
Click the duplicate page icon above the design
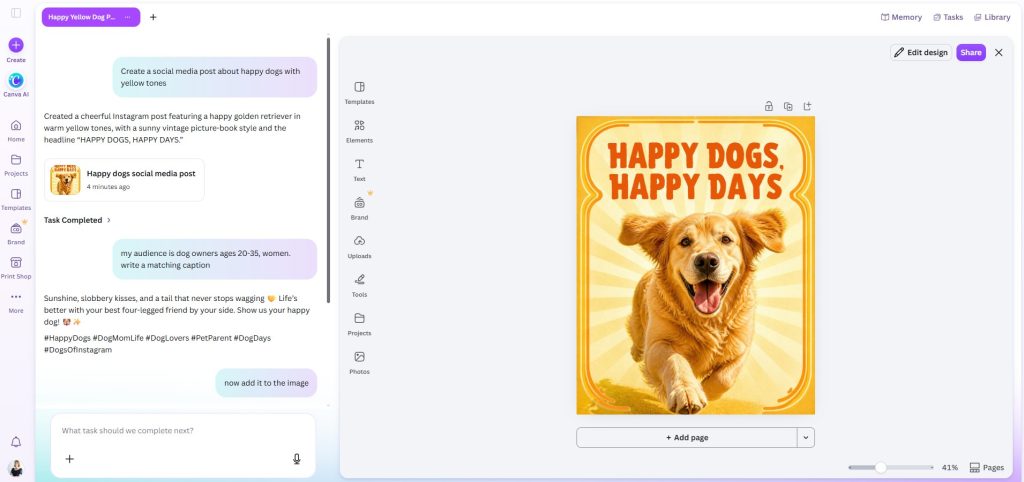(x=788, y=106)
